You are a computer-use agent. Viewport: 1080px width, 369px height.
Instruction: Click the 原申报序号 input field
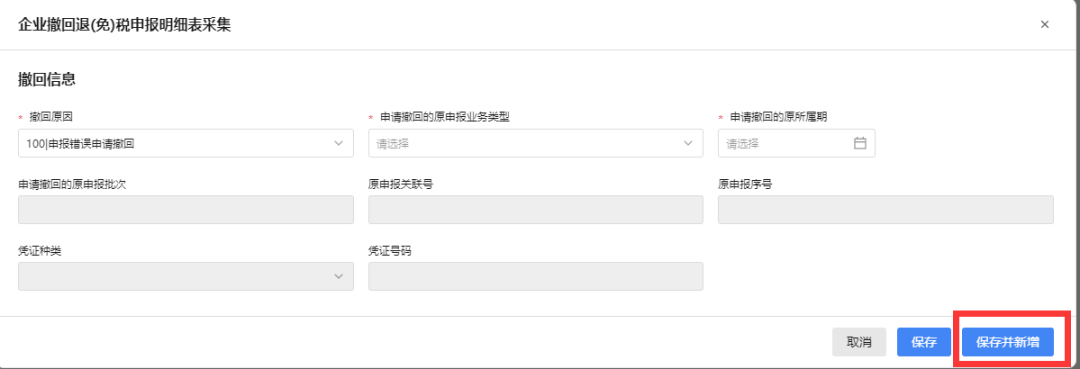click(886, 209)
